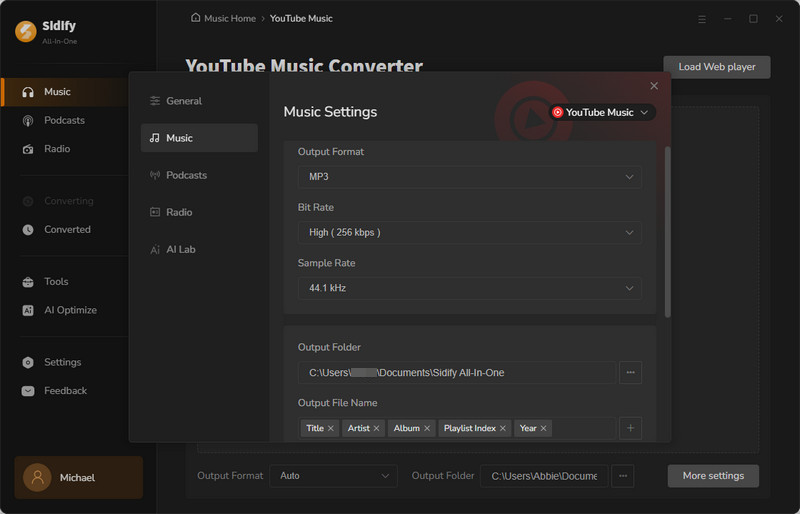Click the Load Web player button
Image resolution: width=800 pixels, height=514 pixels.
(717, 67)
